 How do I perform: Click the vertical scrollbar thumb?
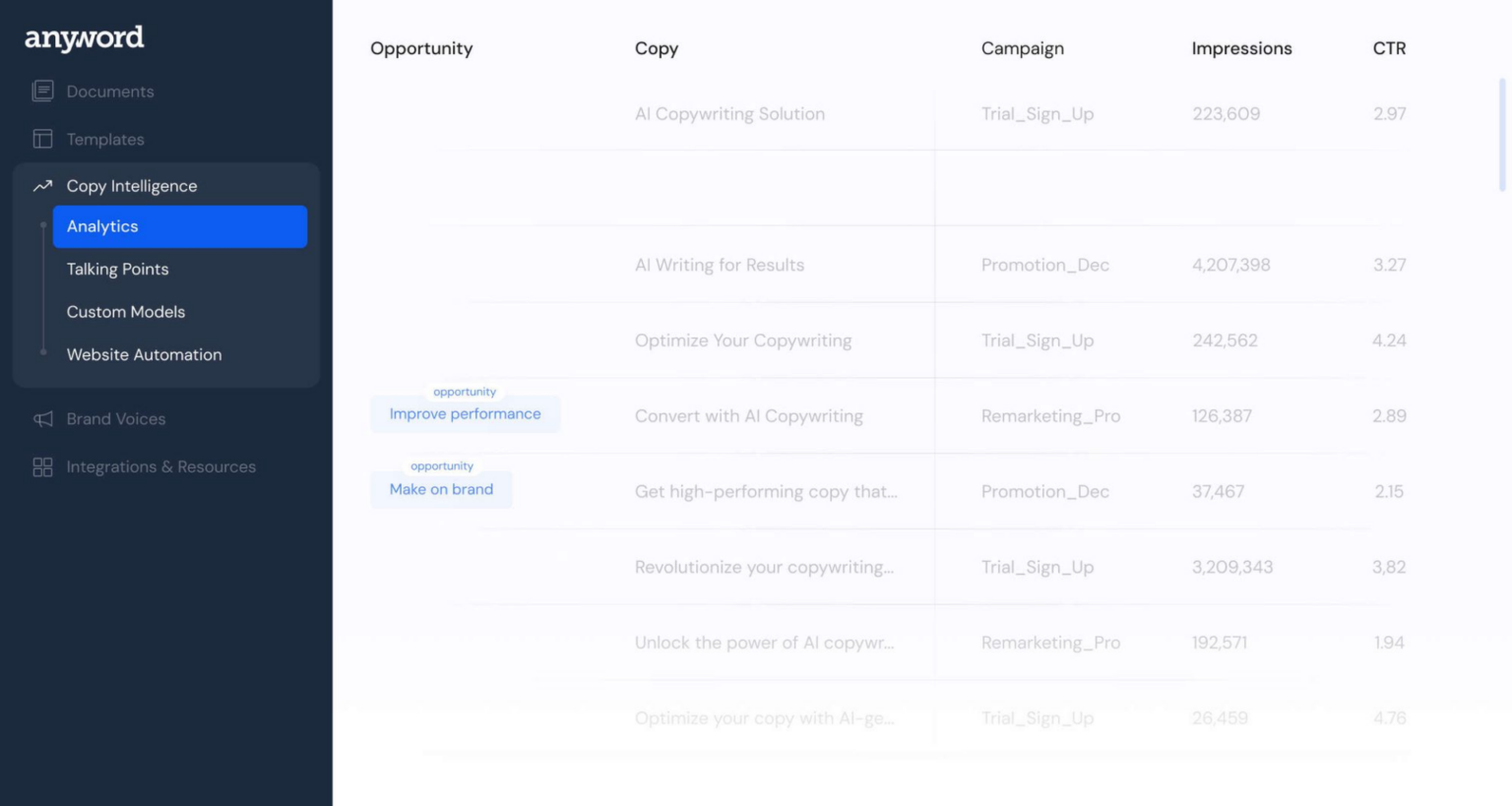click(1501, 135)
